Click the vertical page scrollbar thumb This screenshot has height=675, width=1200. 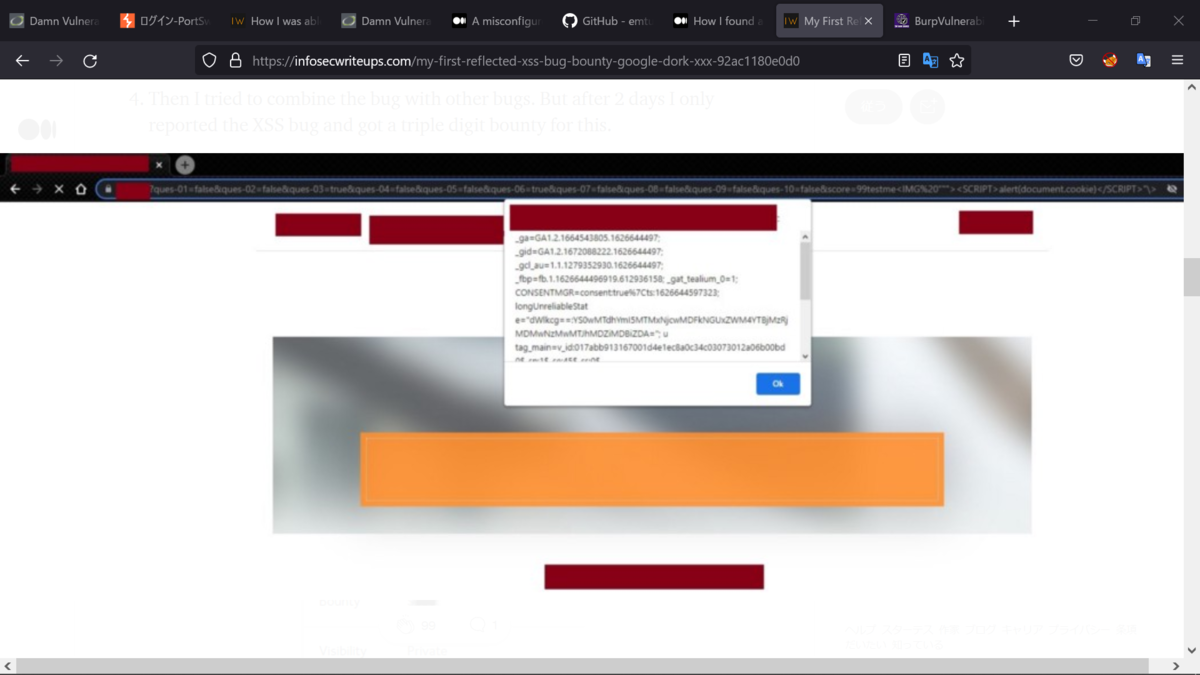pos(1191,277)
